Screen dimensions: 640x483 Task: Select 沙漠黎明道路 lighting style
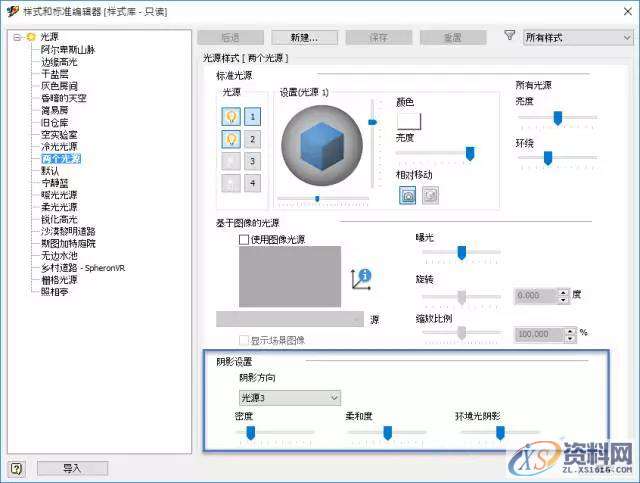pyautogui.click(x=68, y=231)
